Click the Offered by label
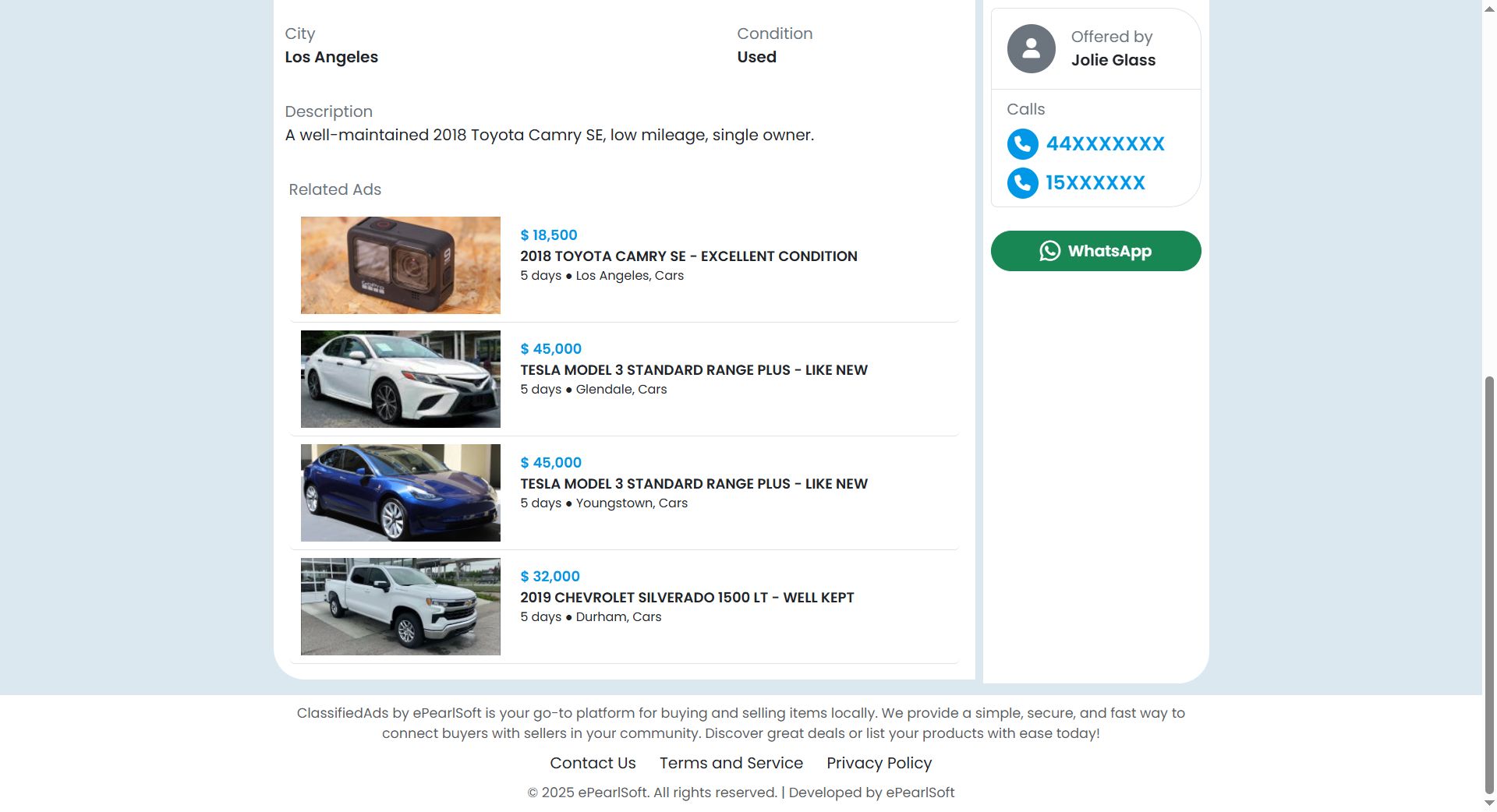This screenshot has height=812, width=1497. coord(1112,37)
